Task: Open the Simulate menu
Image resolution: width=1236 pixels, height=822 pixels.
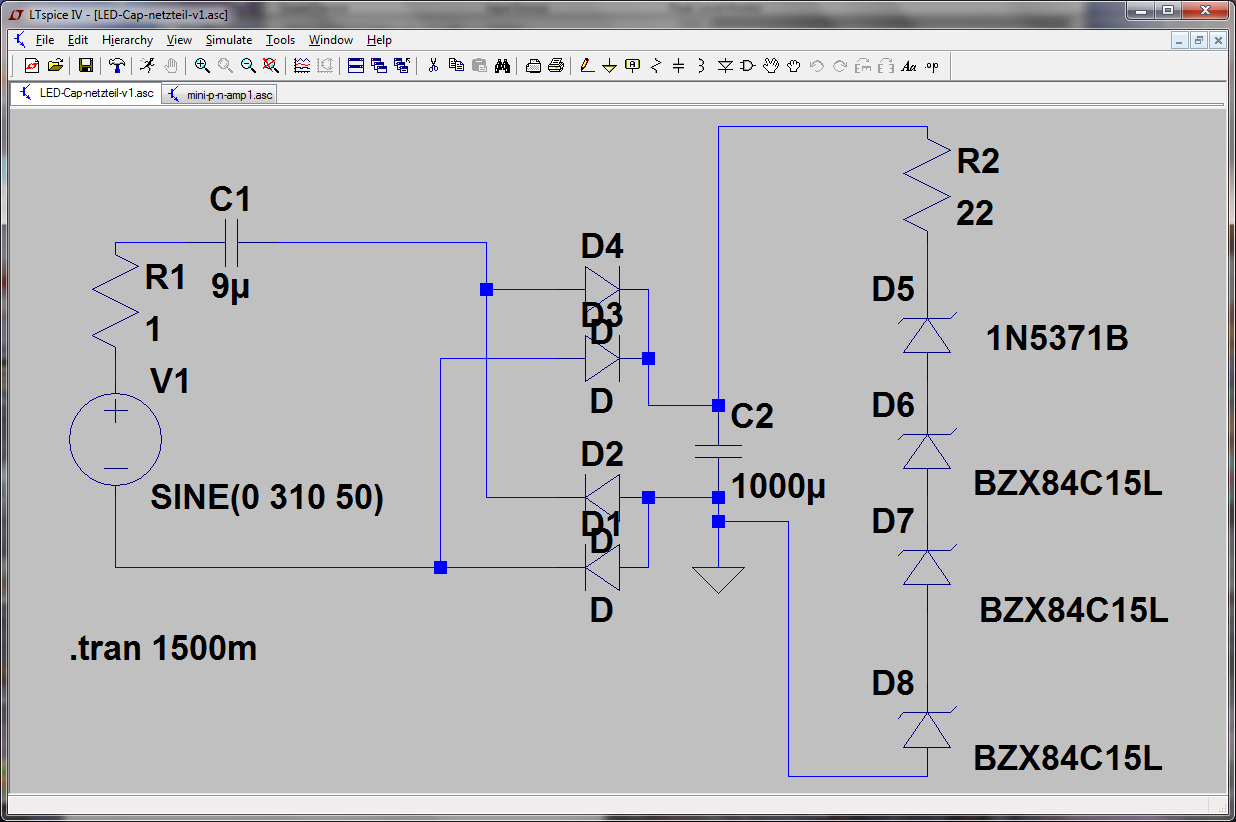Action: (228, 40)
